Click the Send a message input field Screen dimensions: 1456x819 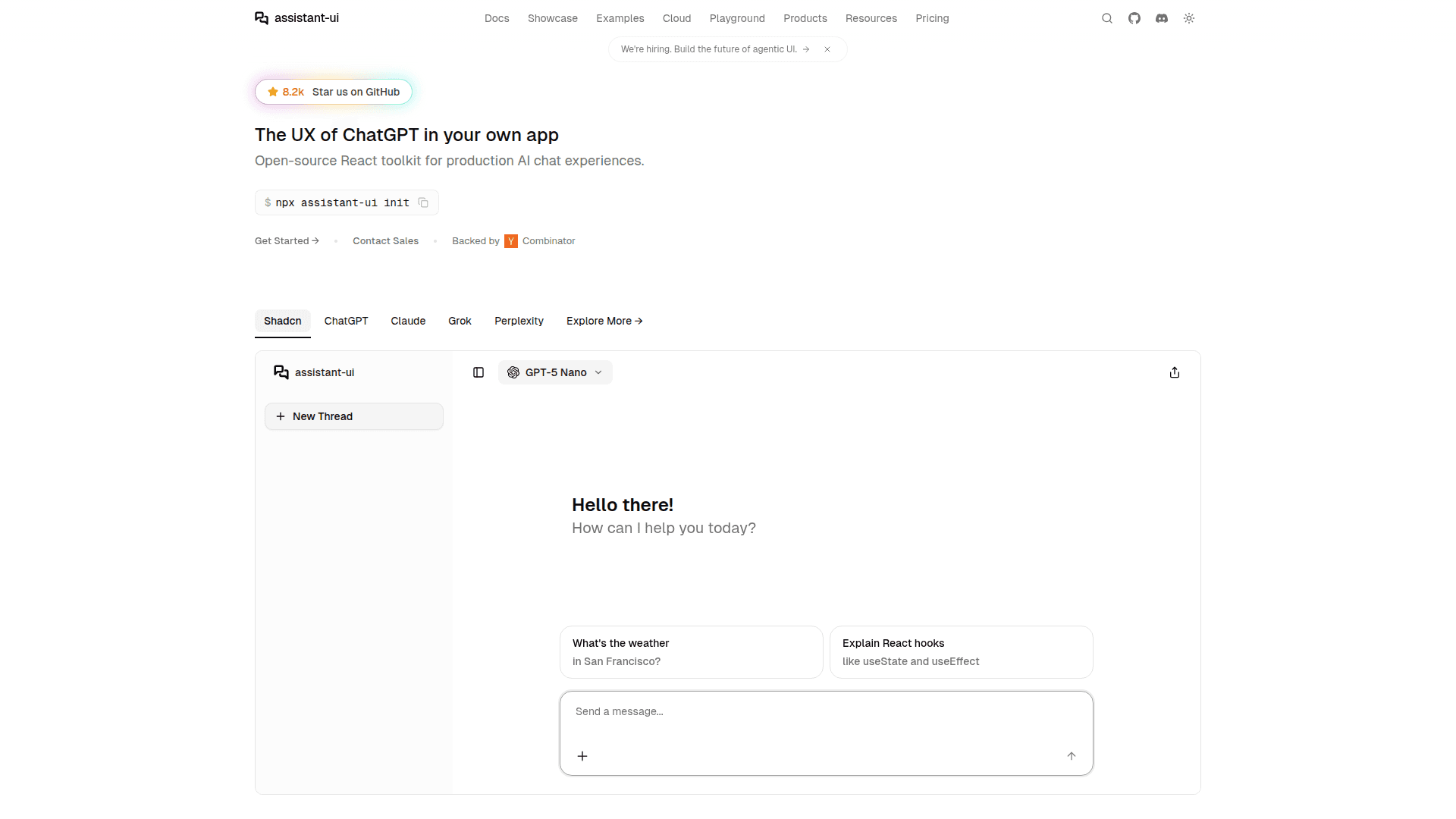(826, 711)
